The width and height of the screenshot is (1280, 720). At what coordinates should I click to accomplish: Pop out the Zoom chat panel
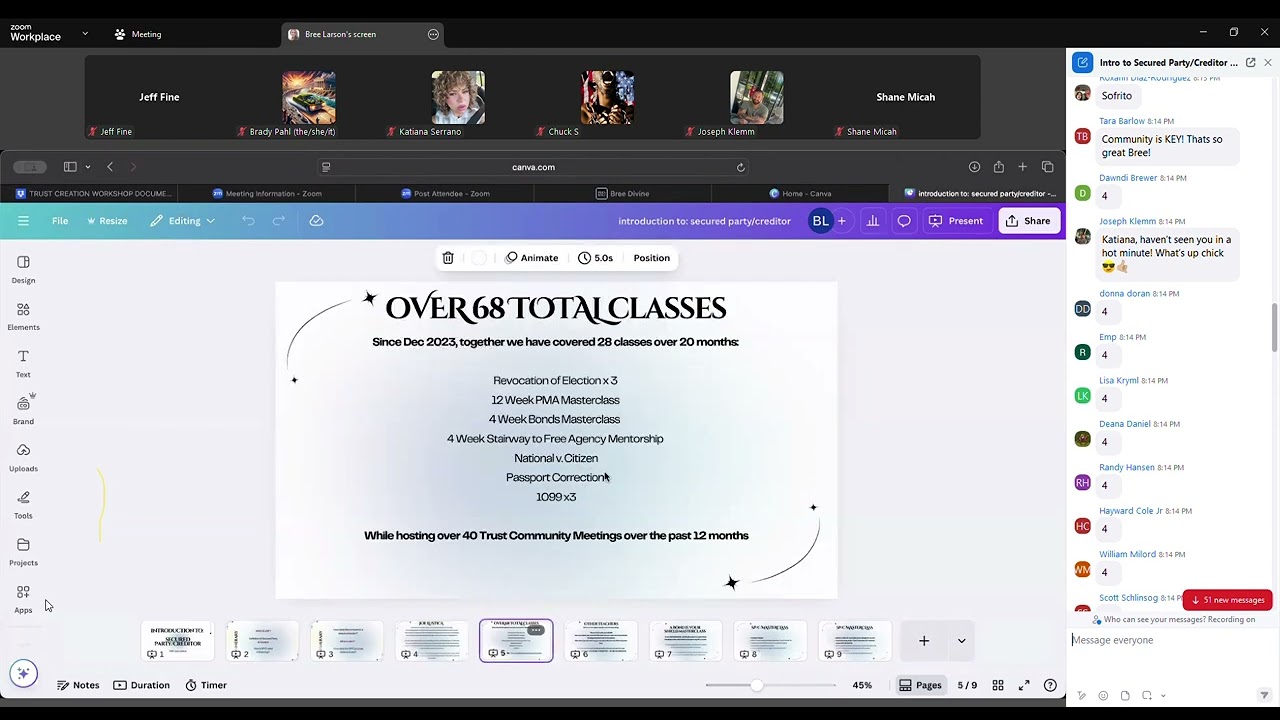point(1250,62)
